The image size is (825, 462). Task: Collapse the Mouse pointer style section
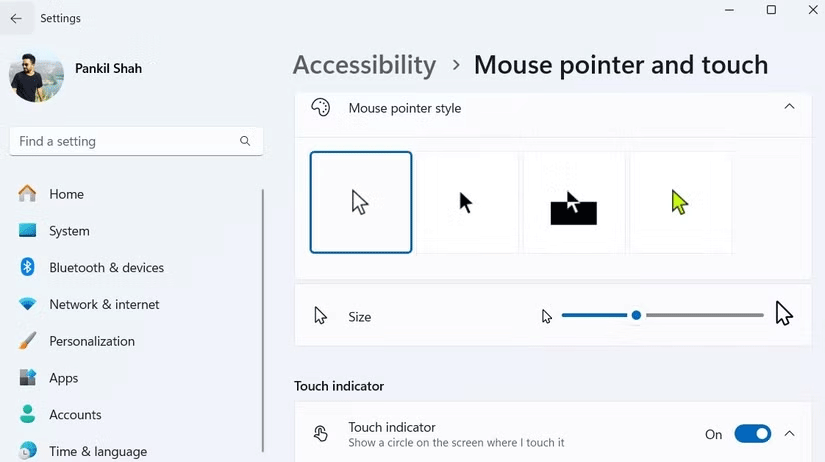[789, 107]
